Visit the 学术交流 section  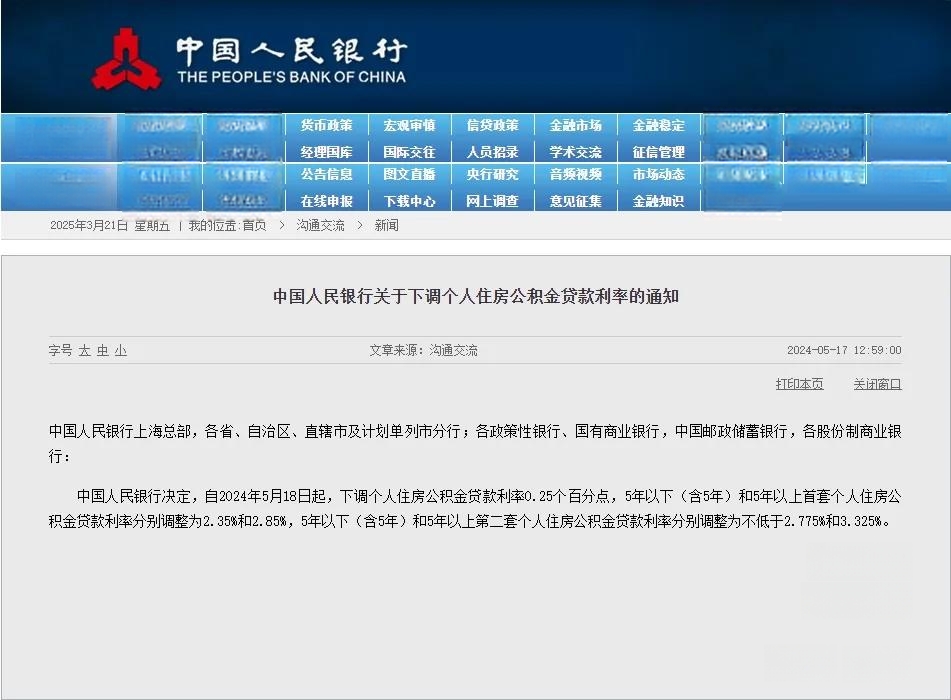pos(576,152)
